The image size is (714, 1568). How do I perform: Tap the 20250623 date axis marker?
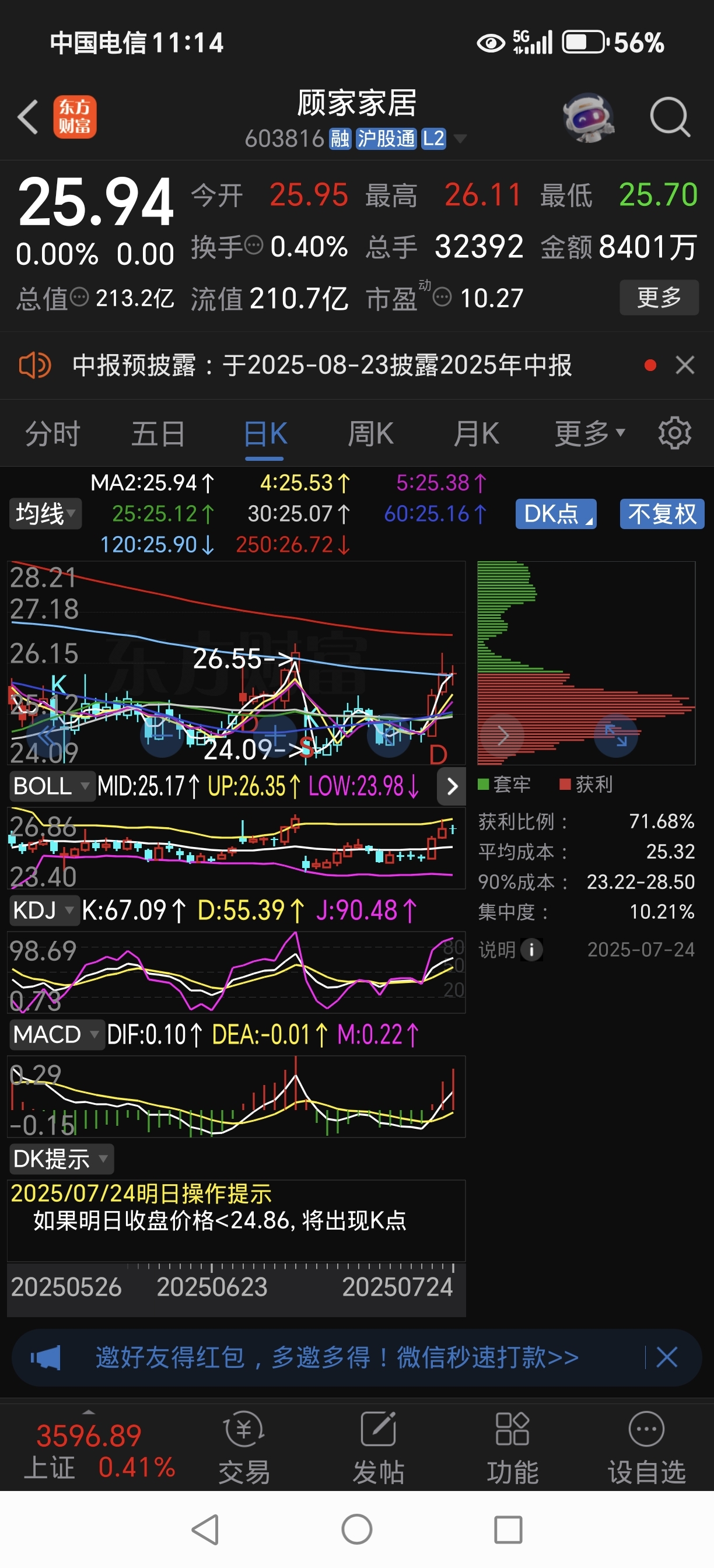click(212, 1287)
